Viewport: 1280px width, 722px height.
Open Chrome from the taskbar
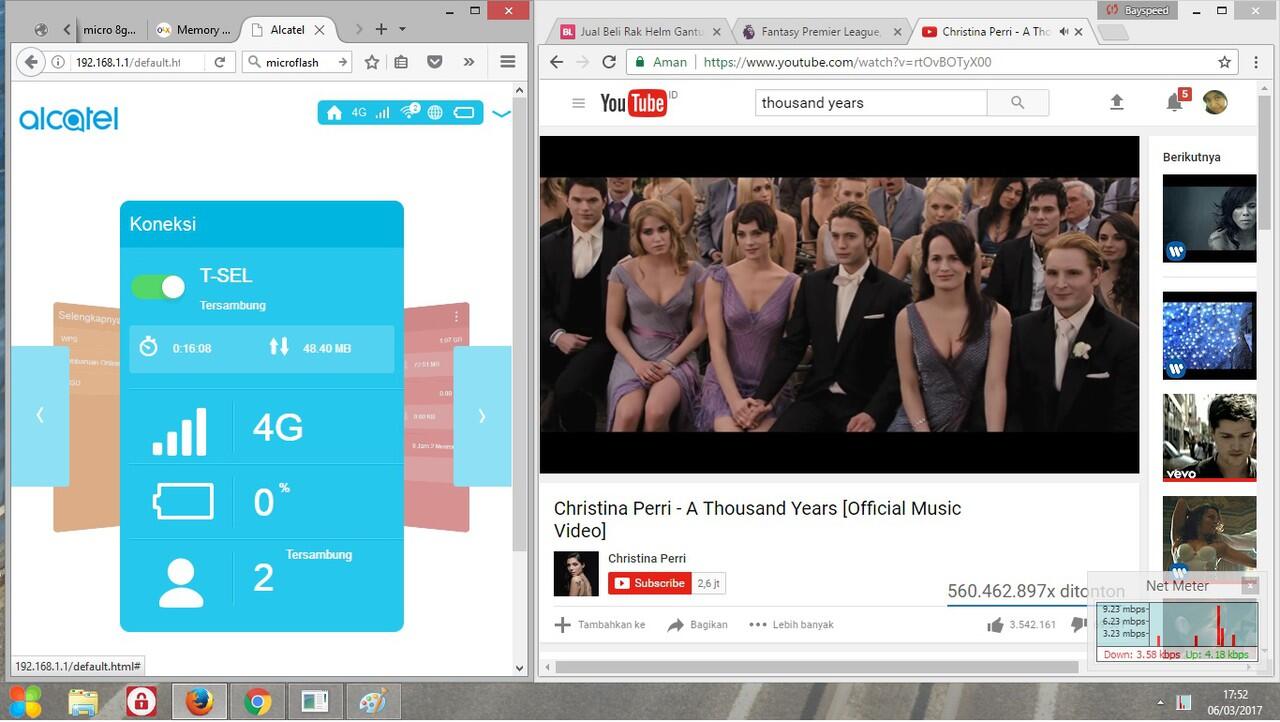pyautogui.click(x=257, y=702)
